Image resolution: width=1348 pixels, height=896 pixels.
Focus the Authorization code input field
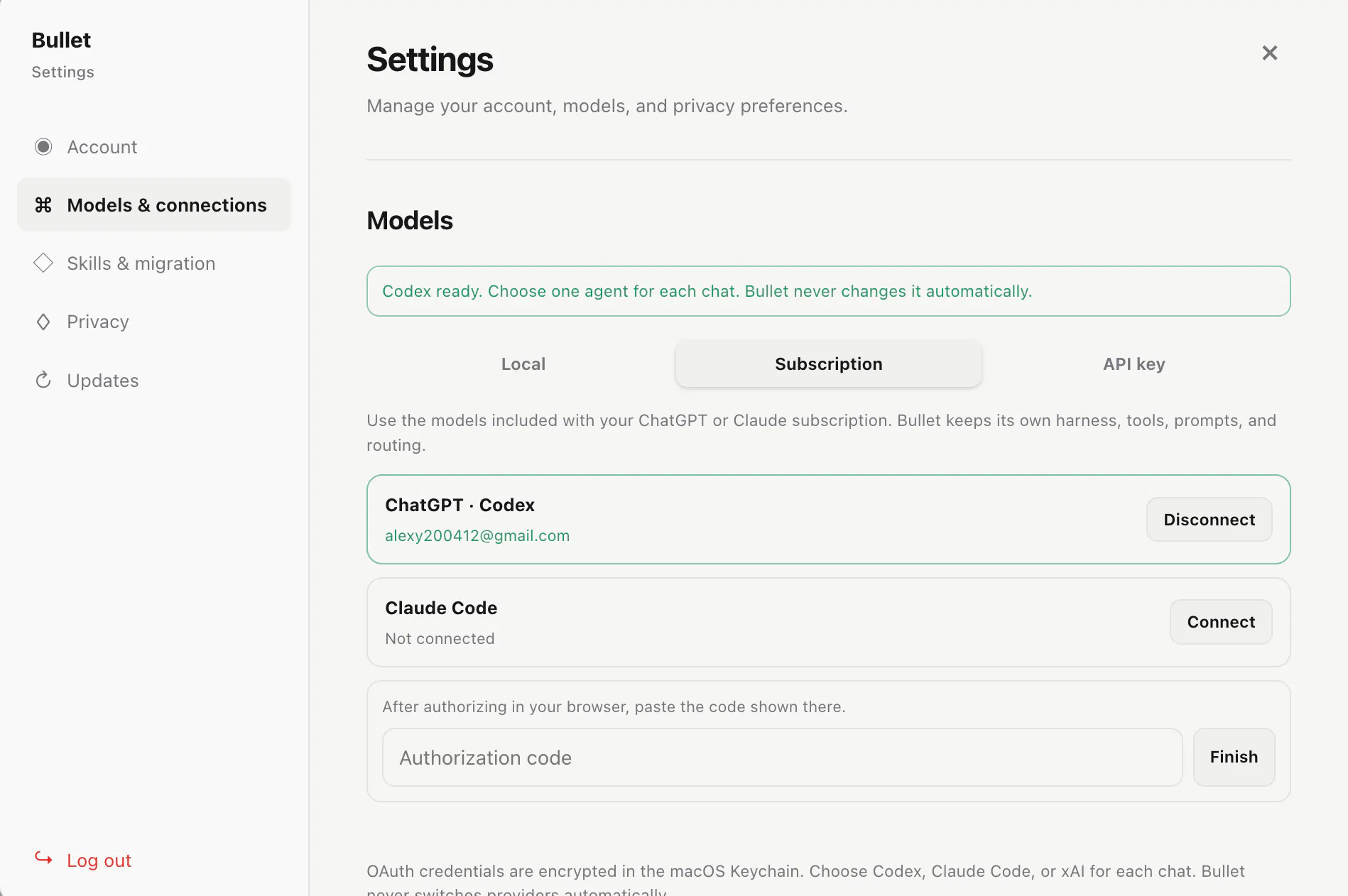click(x=783, y=758)
